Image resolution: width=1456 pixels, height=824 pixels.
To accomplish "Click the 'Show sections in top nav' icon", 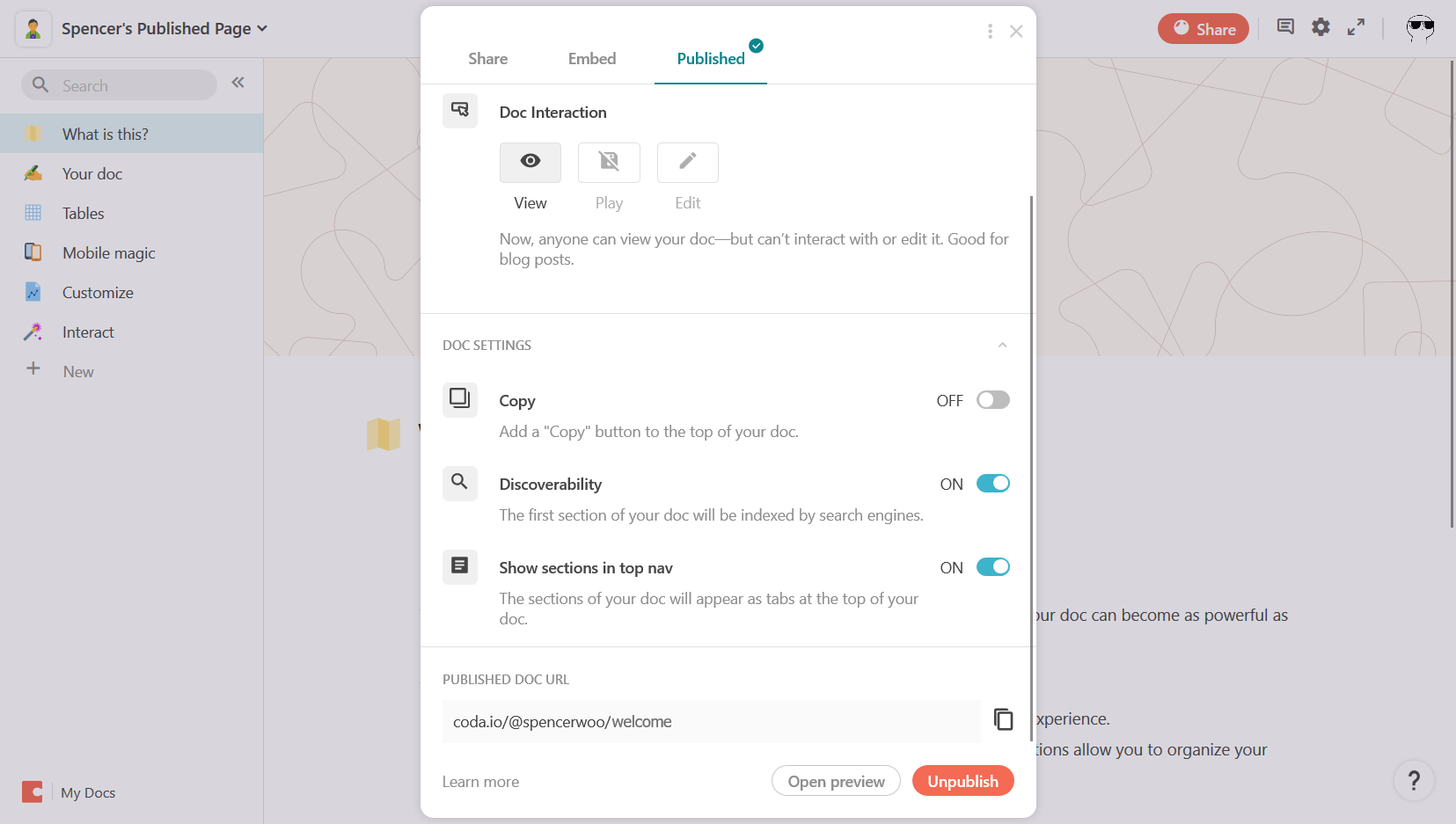I will pos(460,567).
